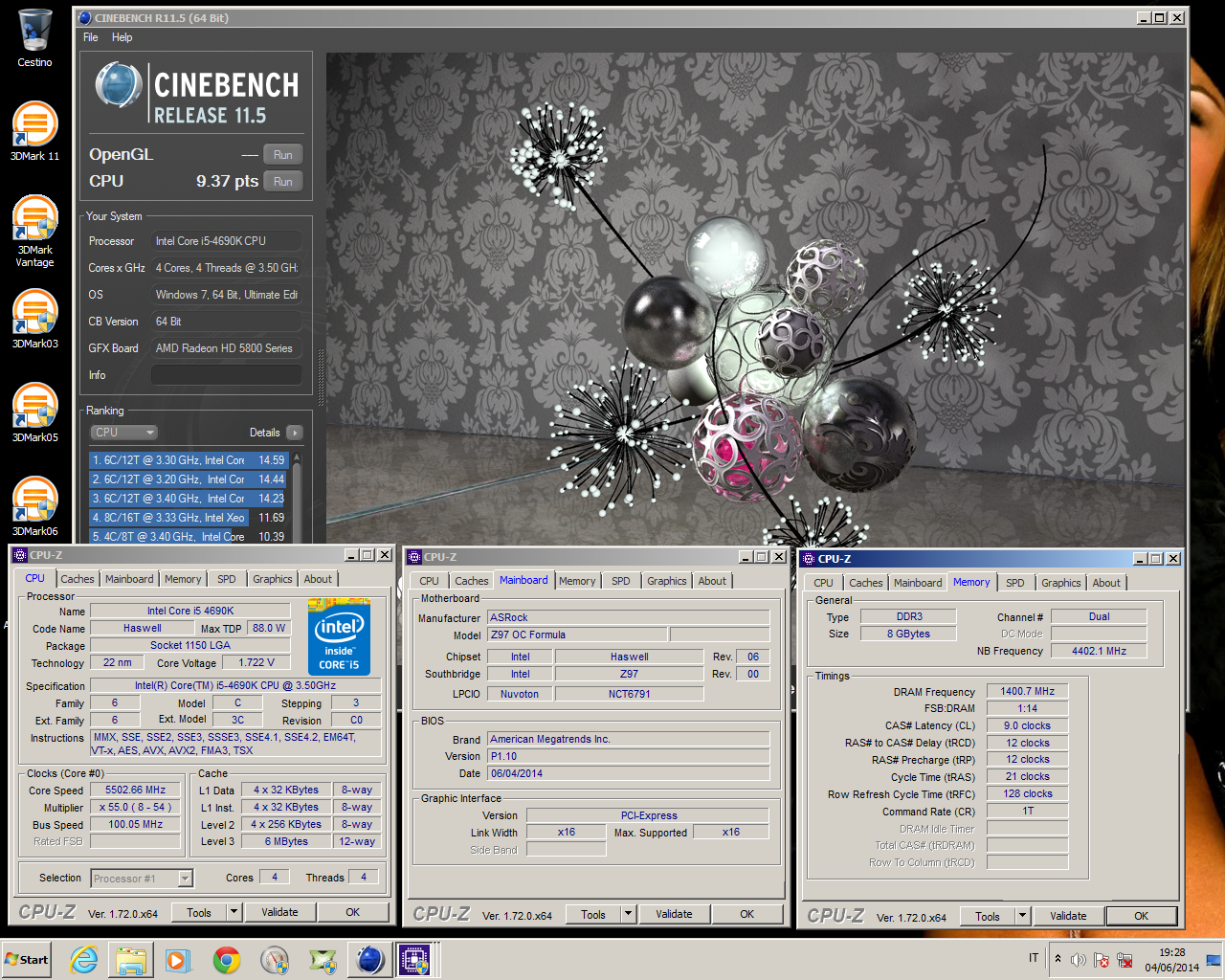Select the 3DMark06 desktop shortcut
Image resolution: width=1225 pixels, height=980 pixels.
coord(34,506)
